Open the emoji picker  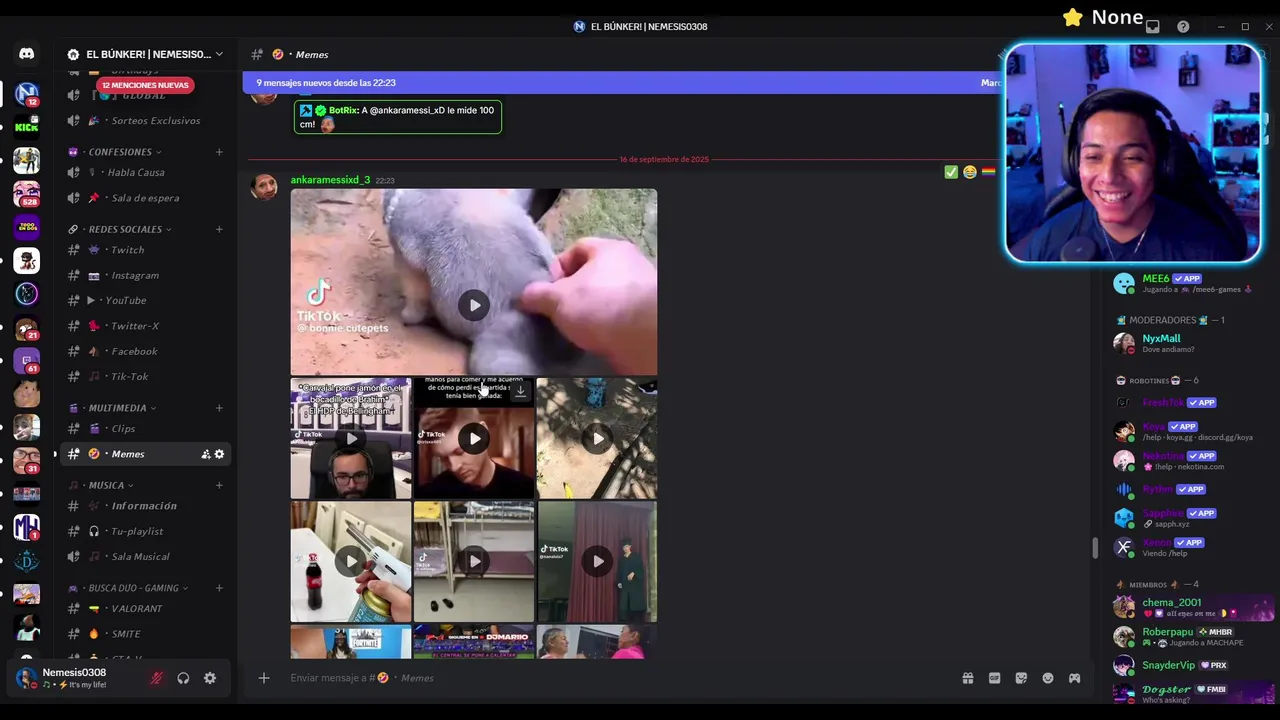1048,678
